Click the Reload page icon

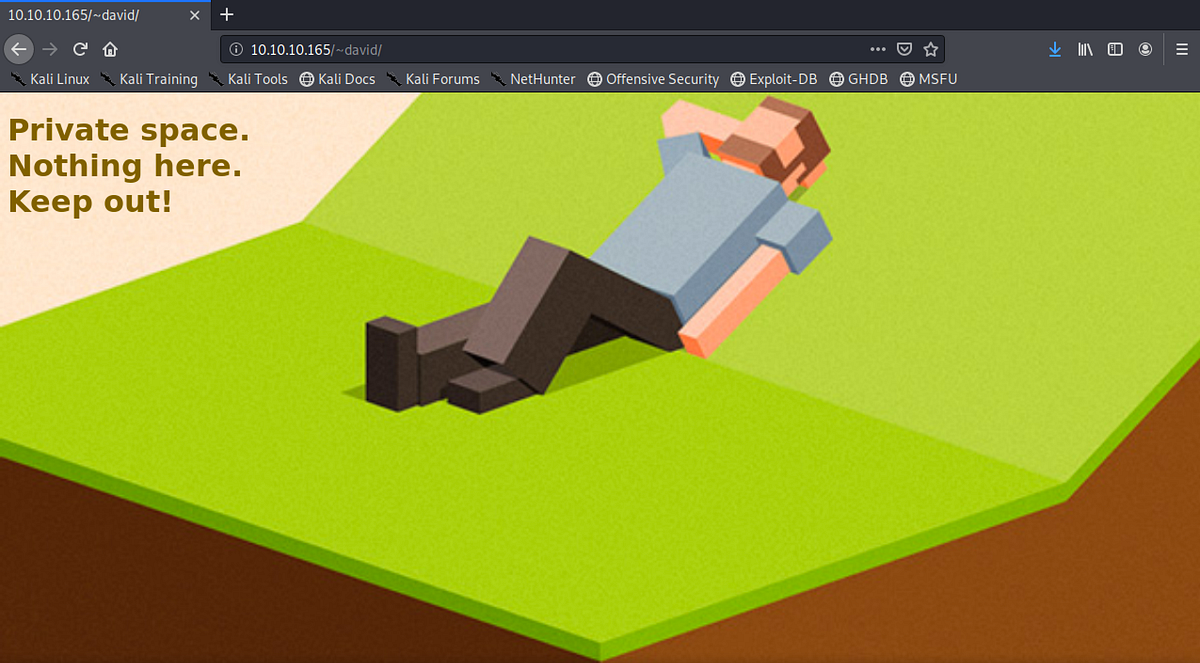[x=79, y=48]
